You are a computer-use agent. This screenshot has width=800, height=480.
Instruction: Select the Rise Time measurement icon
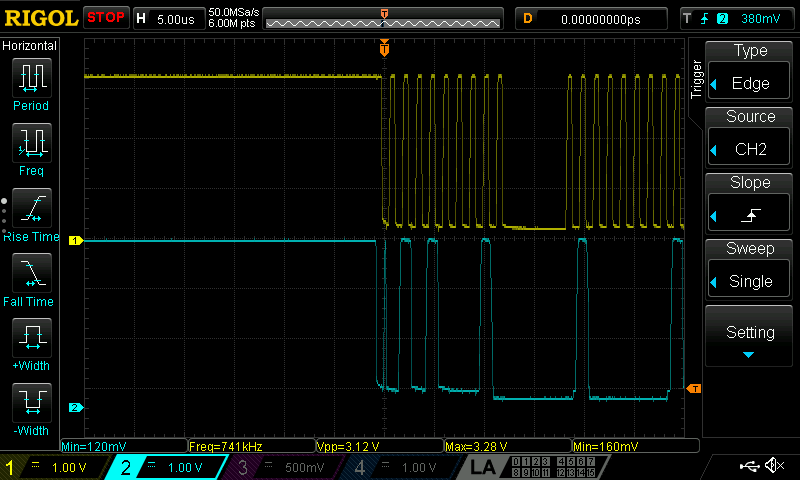(x=32, y=208)
